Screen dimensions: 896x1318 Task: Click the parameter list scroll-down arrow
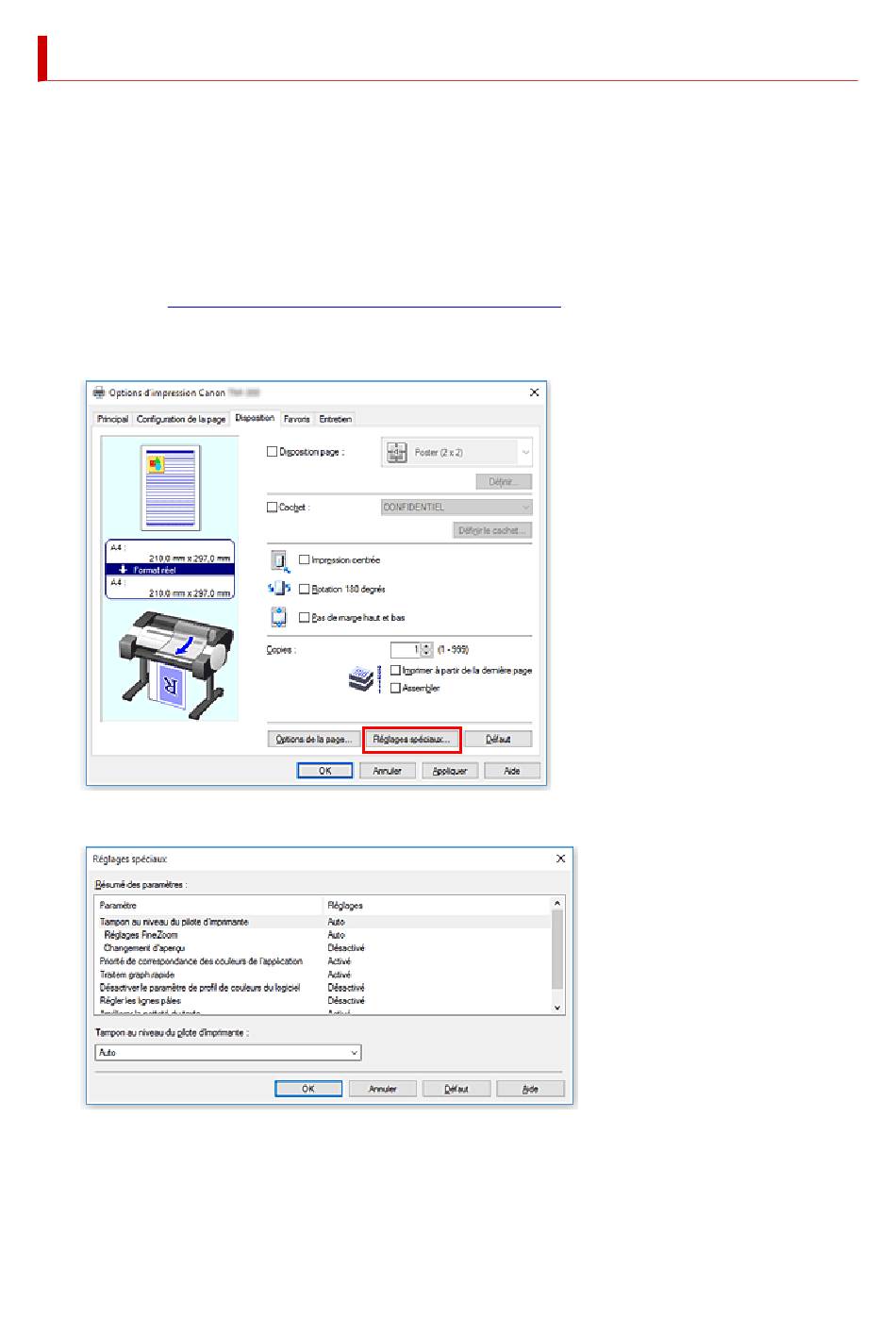pos(557,1008)
